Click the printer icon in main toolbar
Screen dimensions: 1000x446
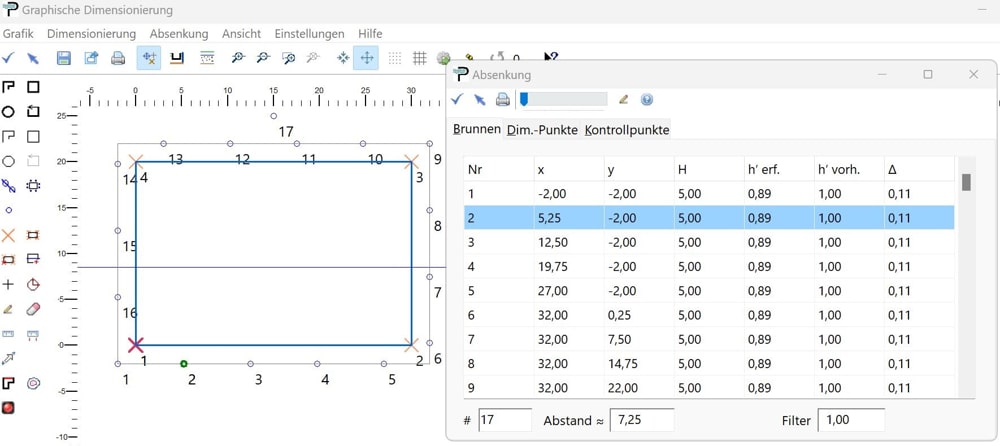click(118, 58)
